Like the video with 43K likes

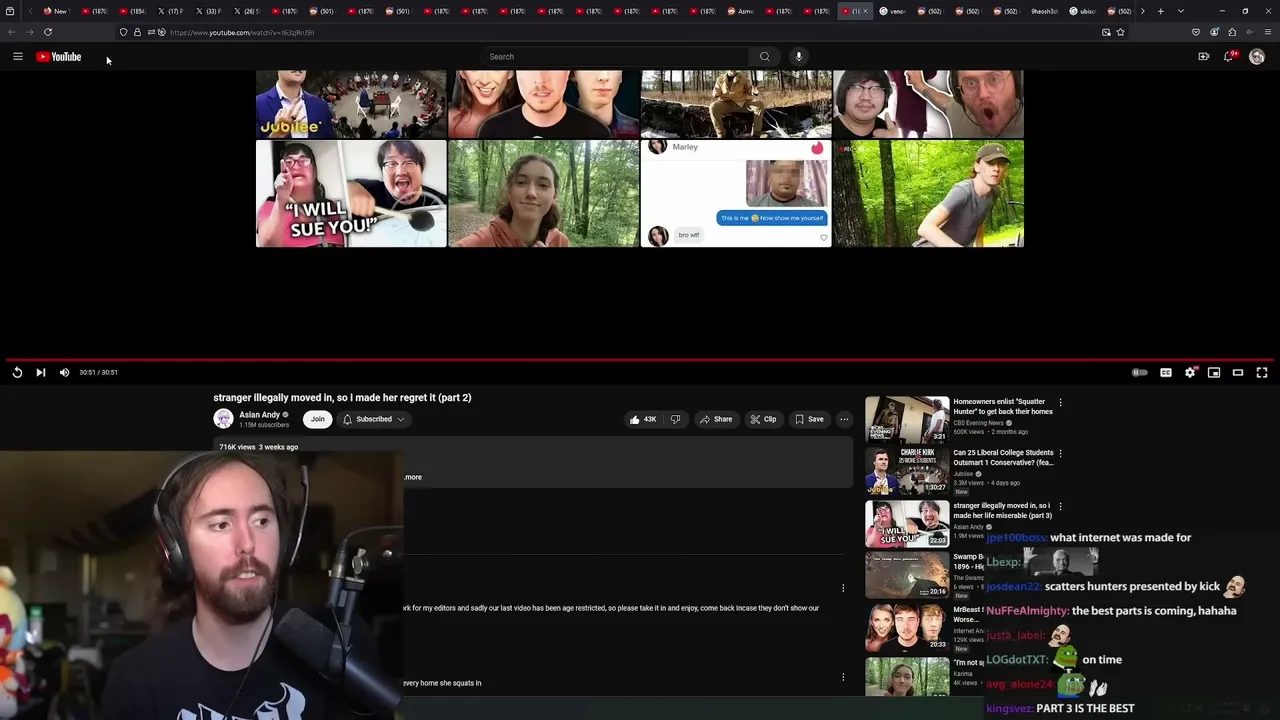[x=642, y=419]
